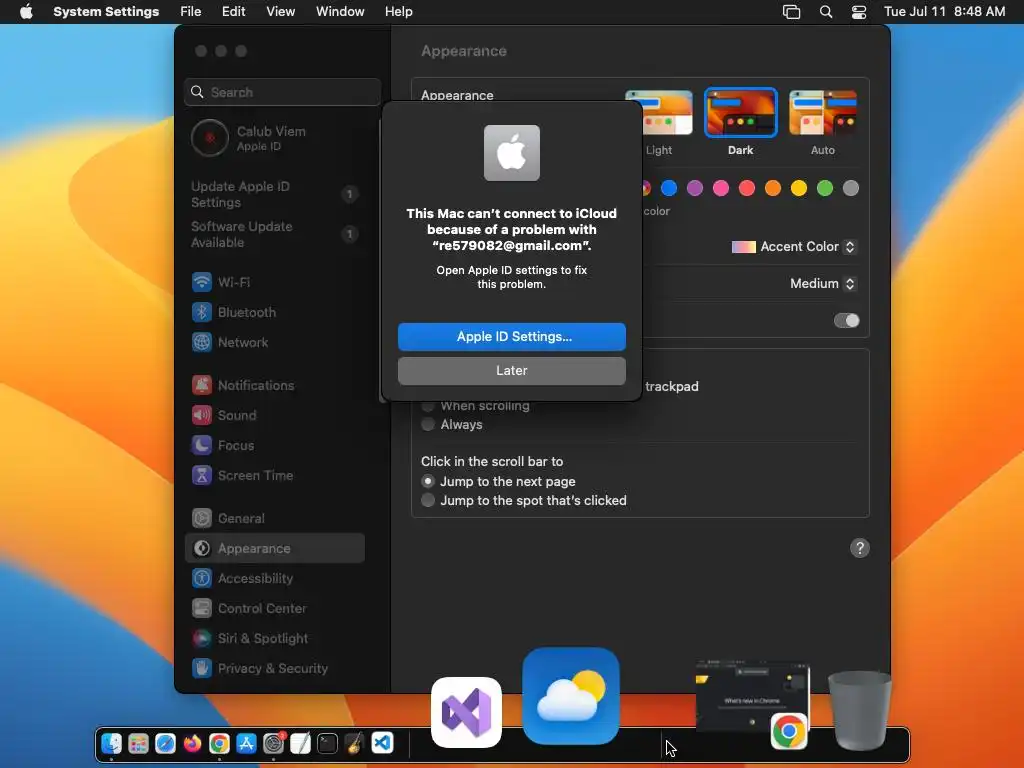Open Launchpad from the Dock
1024x768 pixels.
click(138, 743)
